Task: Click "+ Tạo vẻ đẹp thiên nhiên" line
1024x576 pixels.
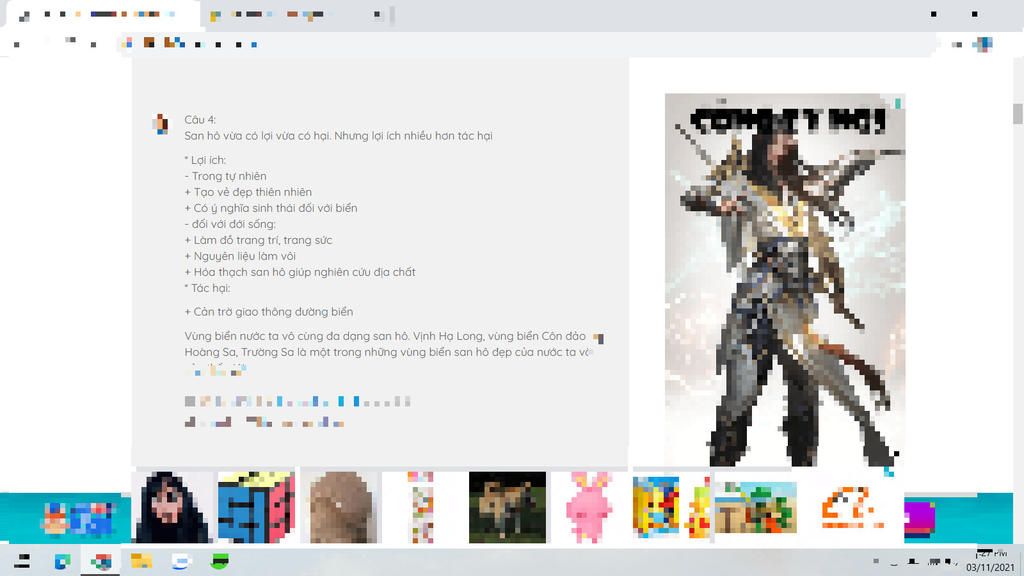Action: coord(248,192)
